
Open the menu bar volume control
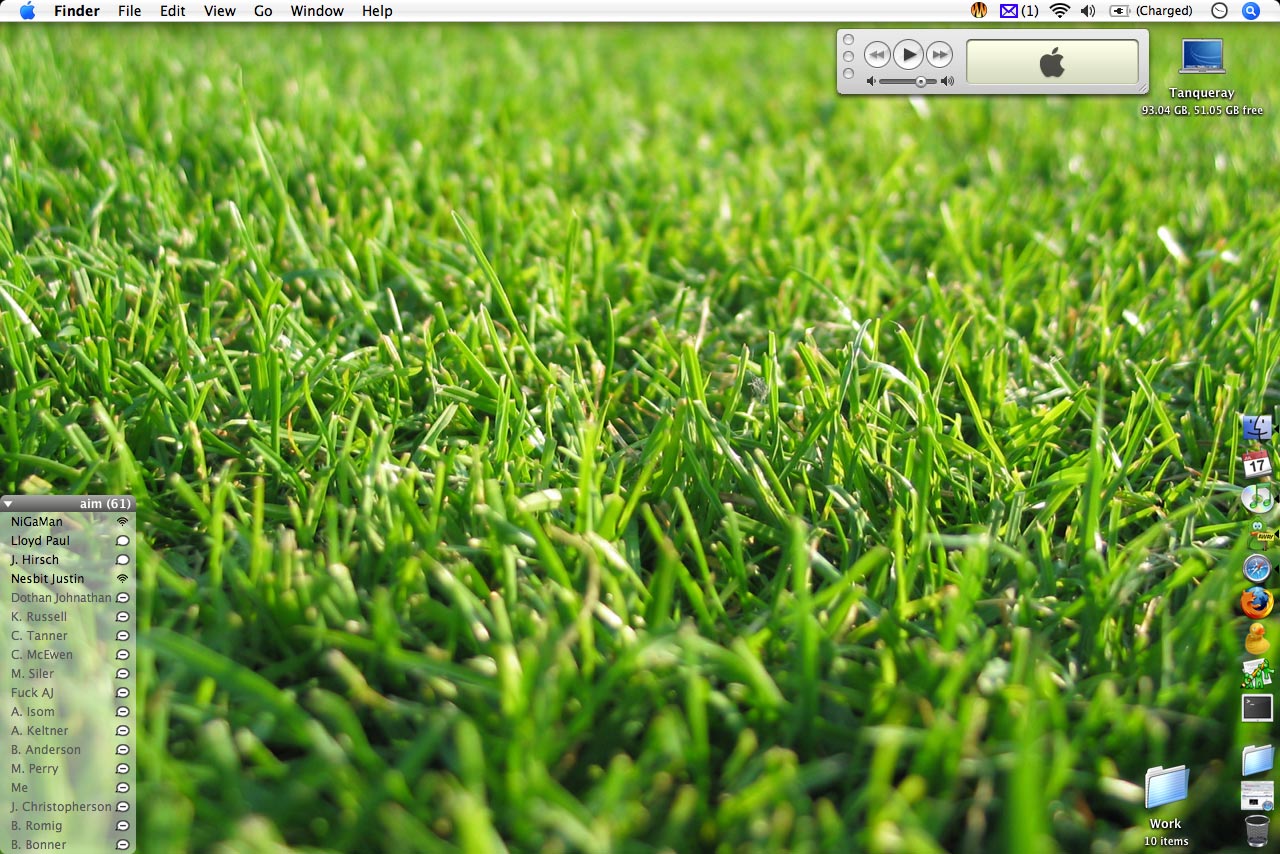[x=1088, y=11]
